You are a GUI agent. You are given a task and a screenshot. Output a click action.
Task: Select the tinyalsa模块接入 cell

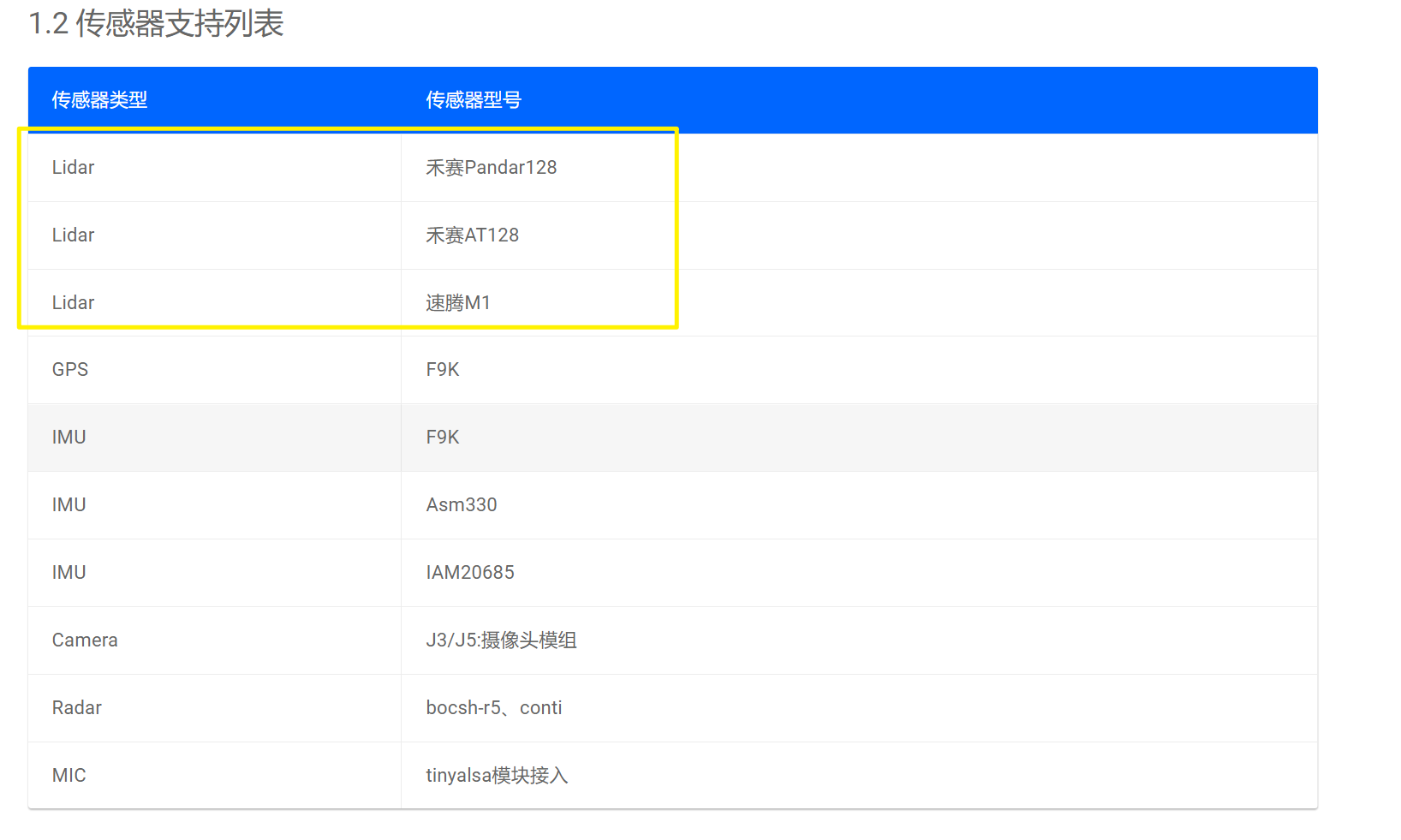tap(497, 776)
